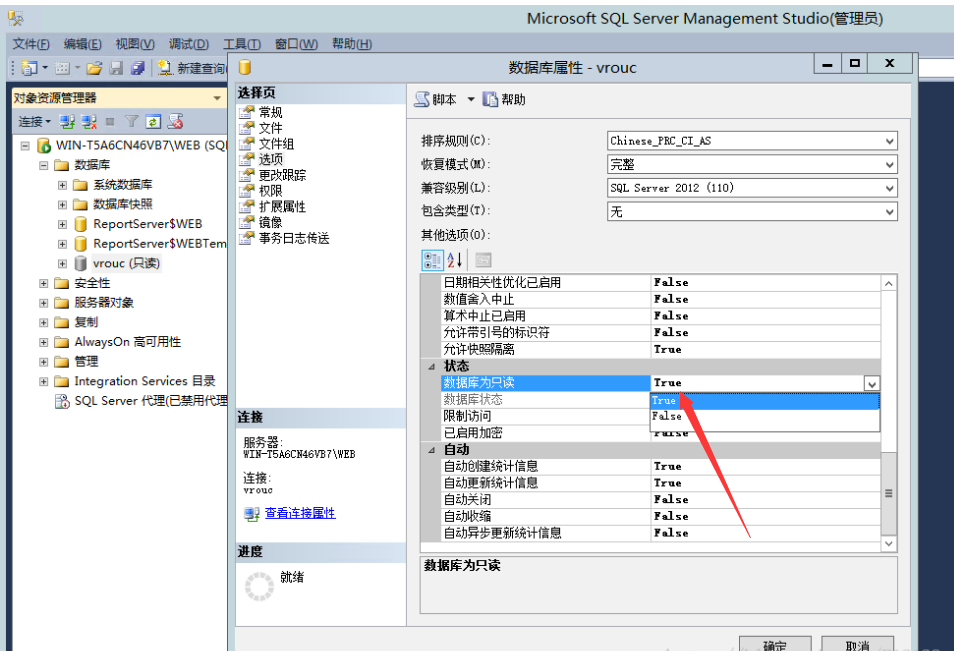Open the 包含类型 containment type dropdown
The image size is (954, 651).
[890, 212]
